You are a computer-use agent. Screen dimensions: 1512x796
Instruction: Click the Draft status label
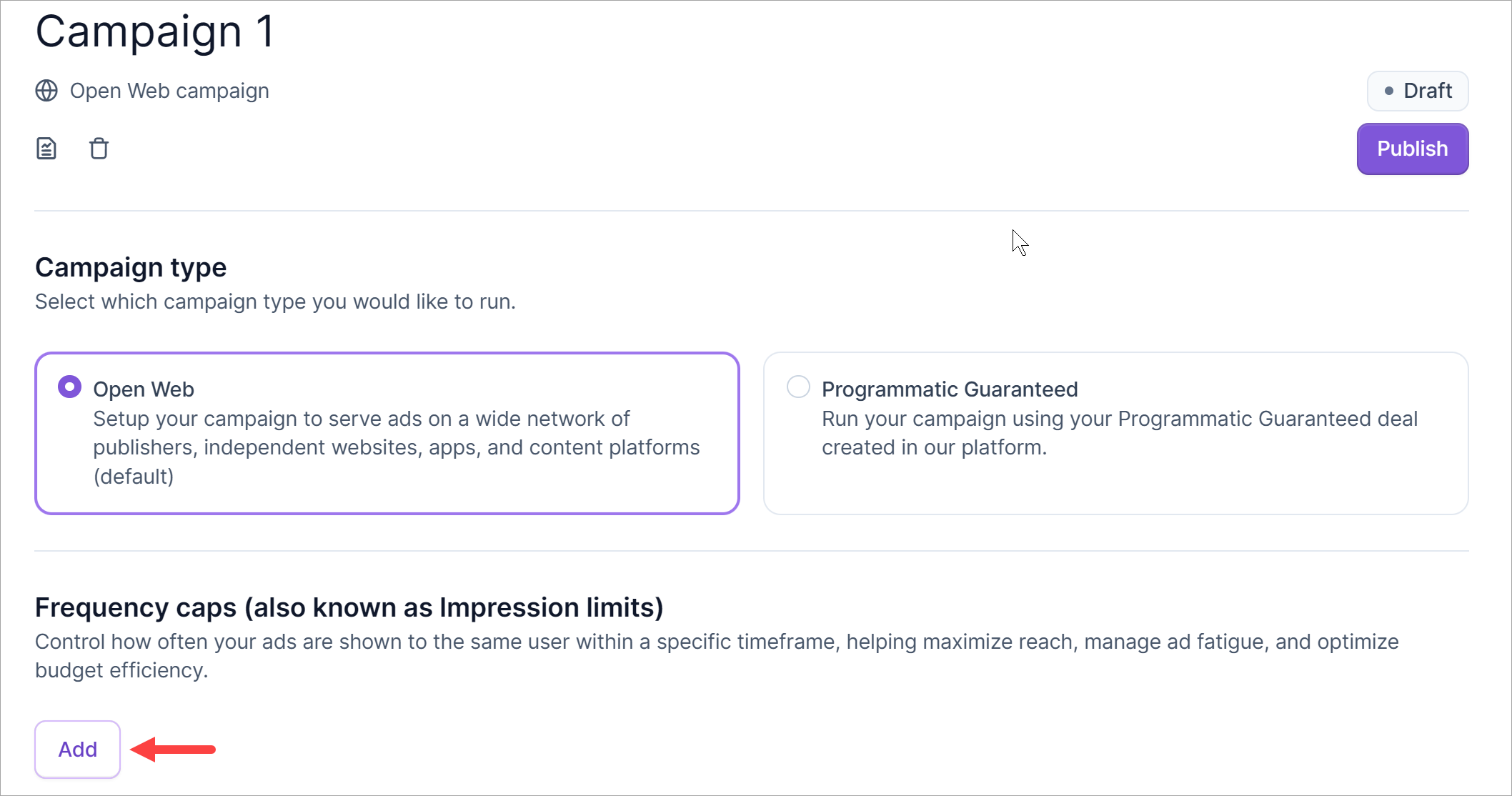(1427, 91)
